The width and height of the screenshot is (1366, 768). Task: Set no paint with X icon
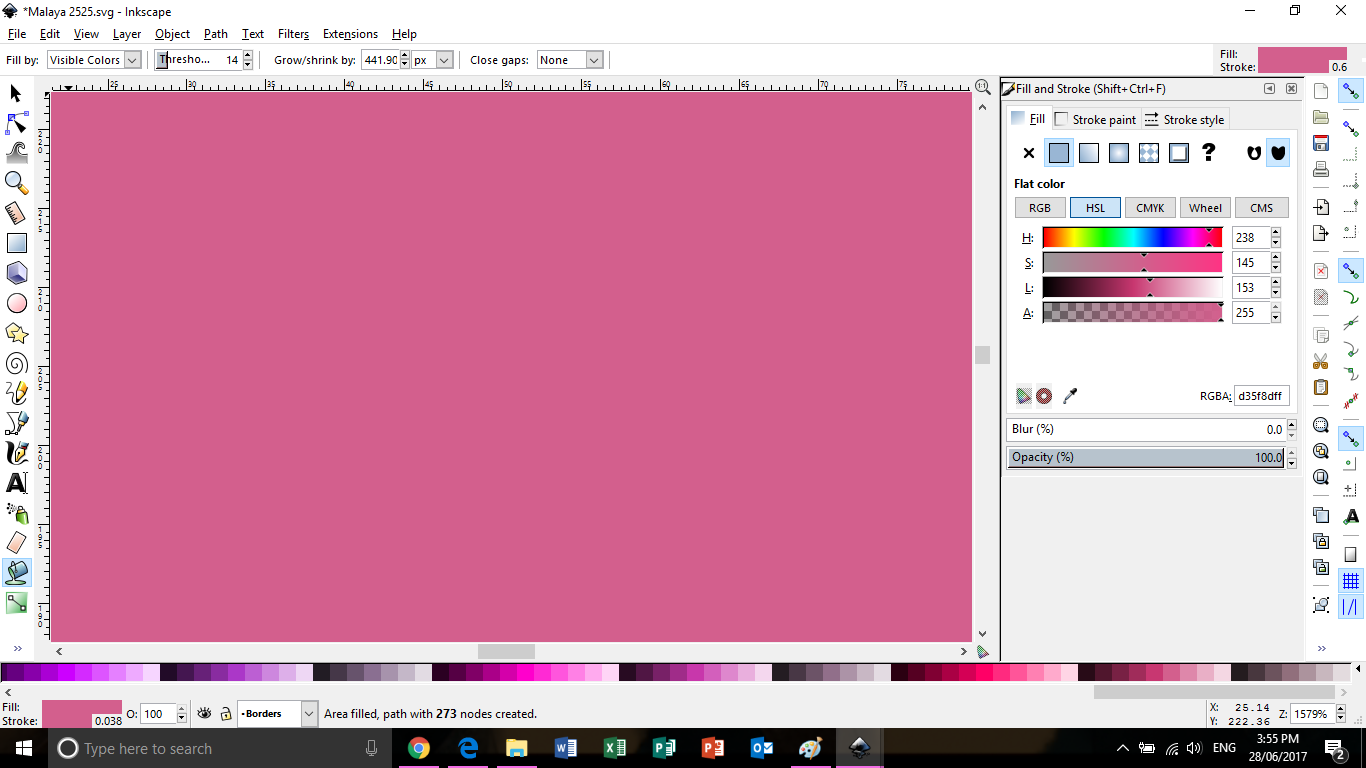click(x=1028, y=153)
